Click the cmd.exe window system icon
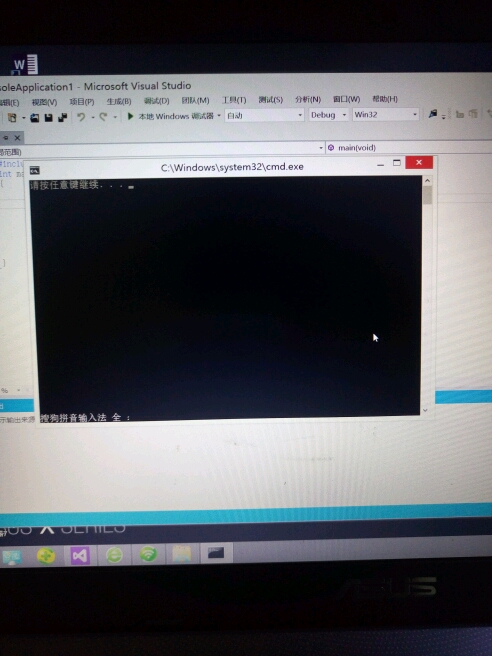This screenshot has height=656, width=492. pyautogui.click(x=34, y=170)
